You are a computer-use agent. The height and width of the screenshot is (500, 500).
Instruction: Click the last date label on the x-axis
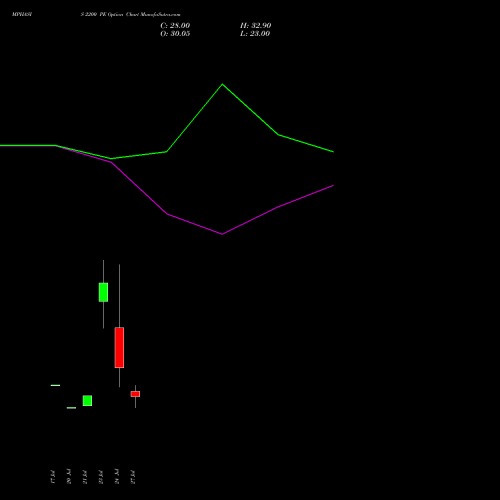(x=133, y=477)
